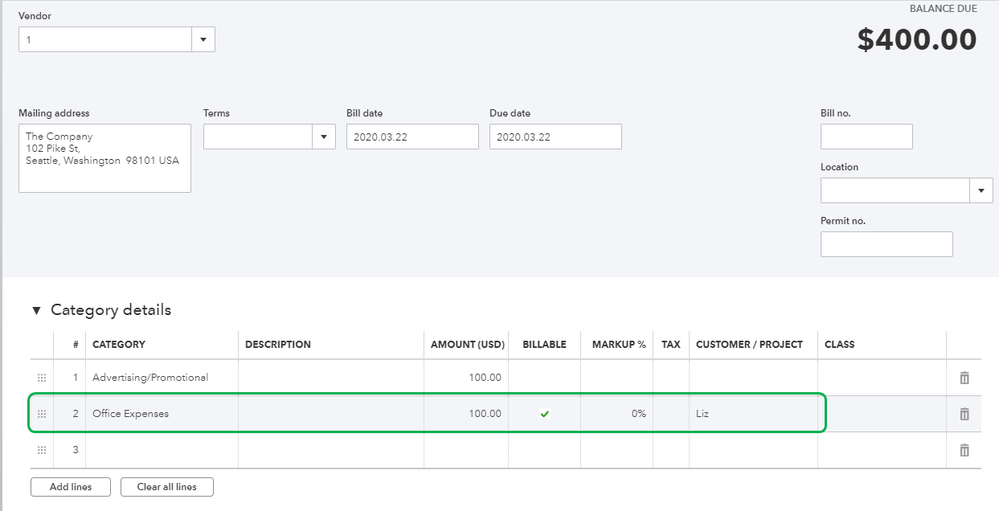Image resolution: width=999 pixels, height=511 pixels.
Task: Focus the Bill no. input
Action: pos(866,137)
